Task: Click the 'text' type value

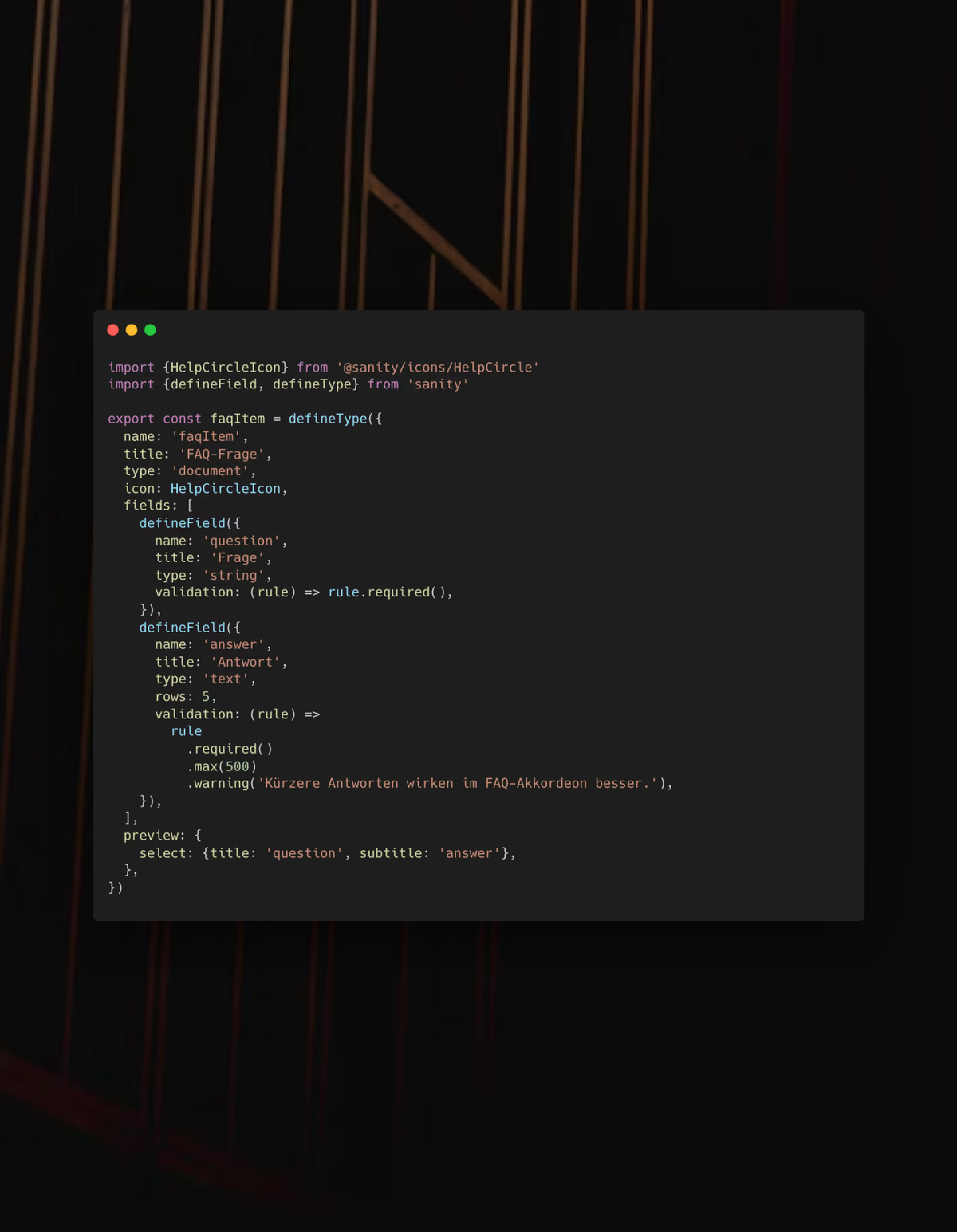Action: click(x=226, y=679)
